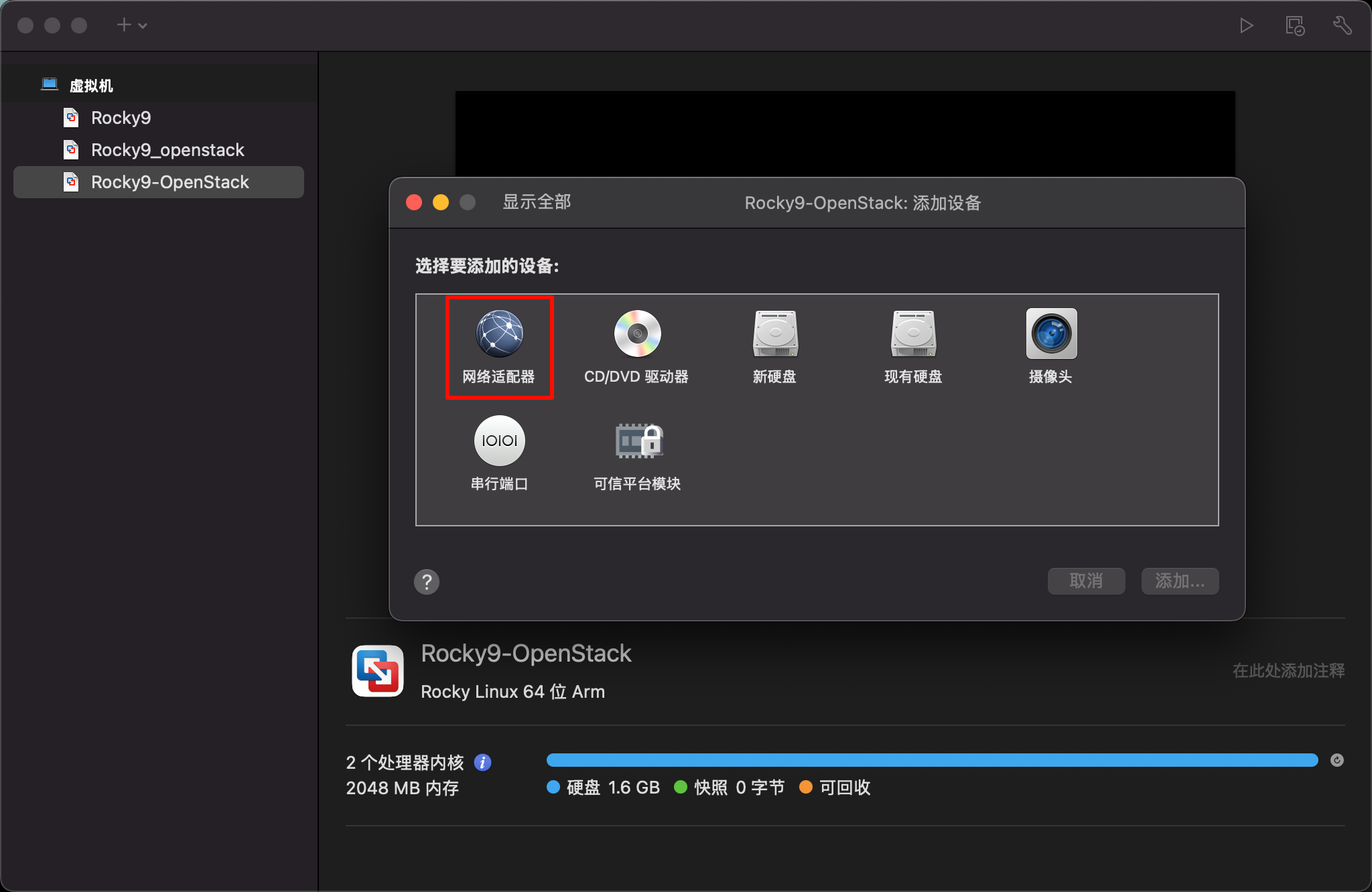Select the Camera (摄像头) device icon
The image size is (1372, 892).
coord(1051,334)
